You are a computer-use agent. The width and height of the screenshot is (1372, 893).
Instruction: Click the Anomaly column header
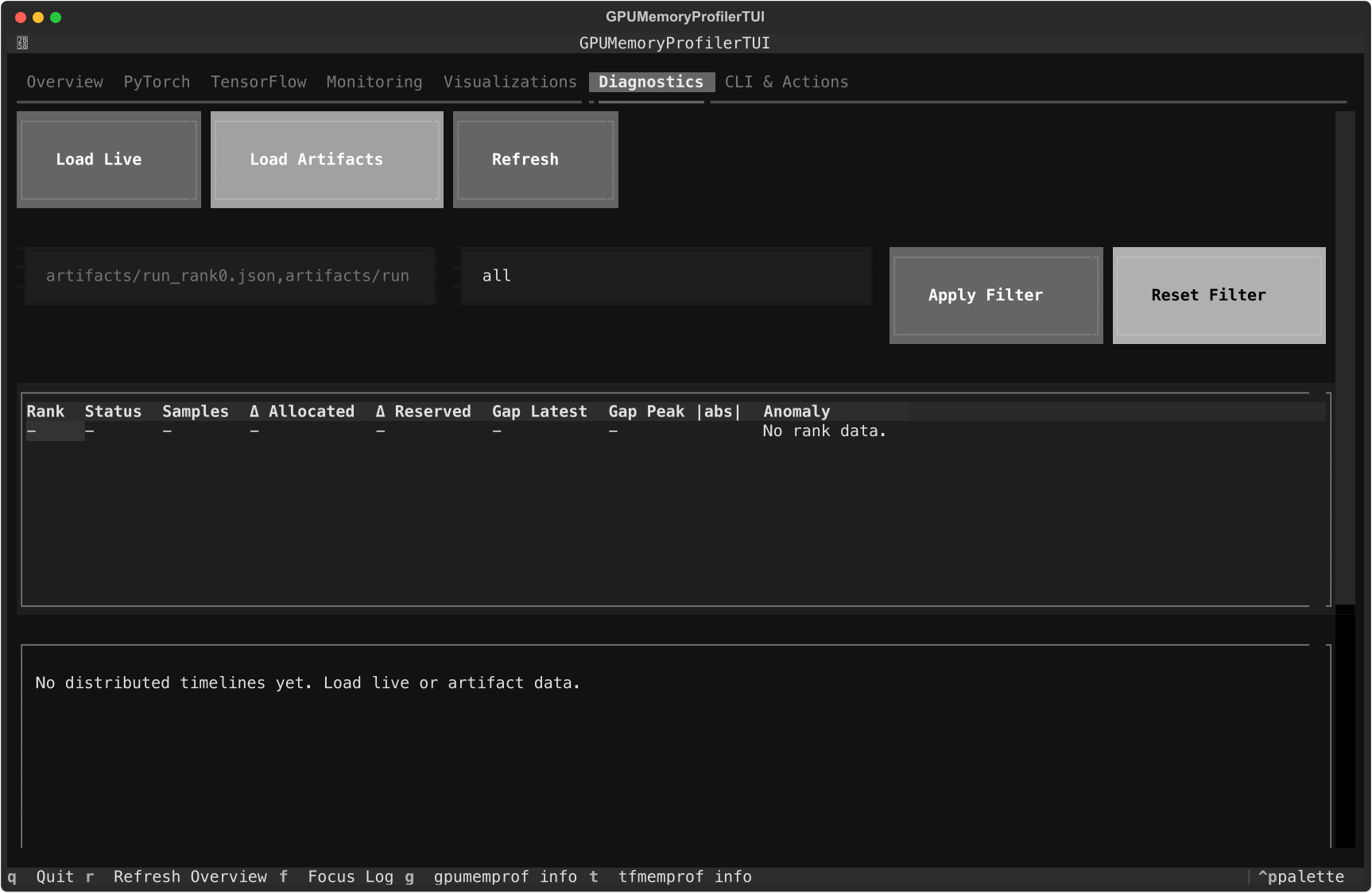pyautogui.click(x=796, y=411)
